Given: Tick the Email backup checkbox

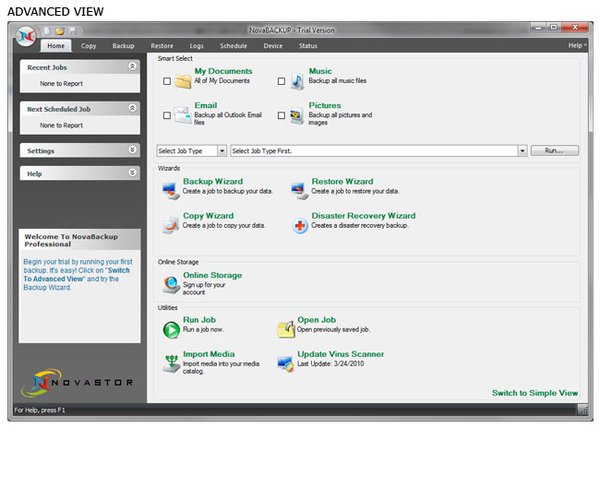Looking at the screenshot, I should (167, 115).
